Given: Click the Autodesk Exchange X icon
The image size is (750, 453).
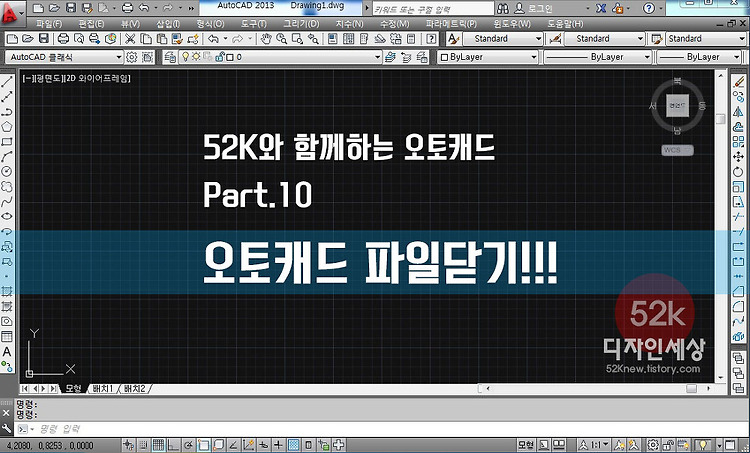Looking at the screenshot, I should tap(601, 8).
